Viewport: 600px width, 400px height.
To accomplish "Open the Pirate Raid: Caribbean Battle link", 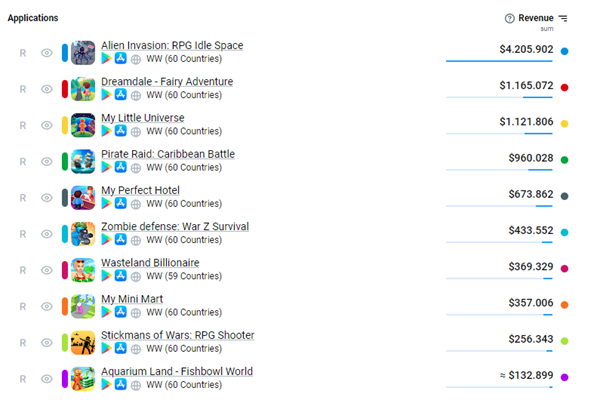I will point(167,154).
